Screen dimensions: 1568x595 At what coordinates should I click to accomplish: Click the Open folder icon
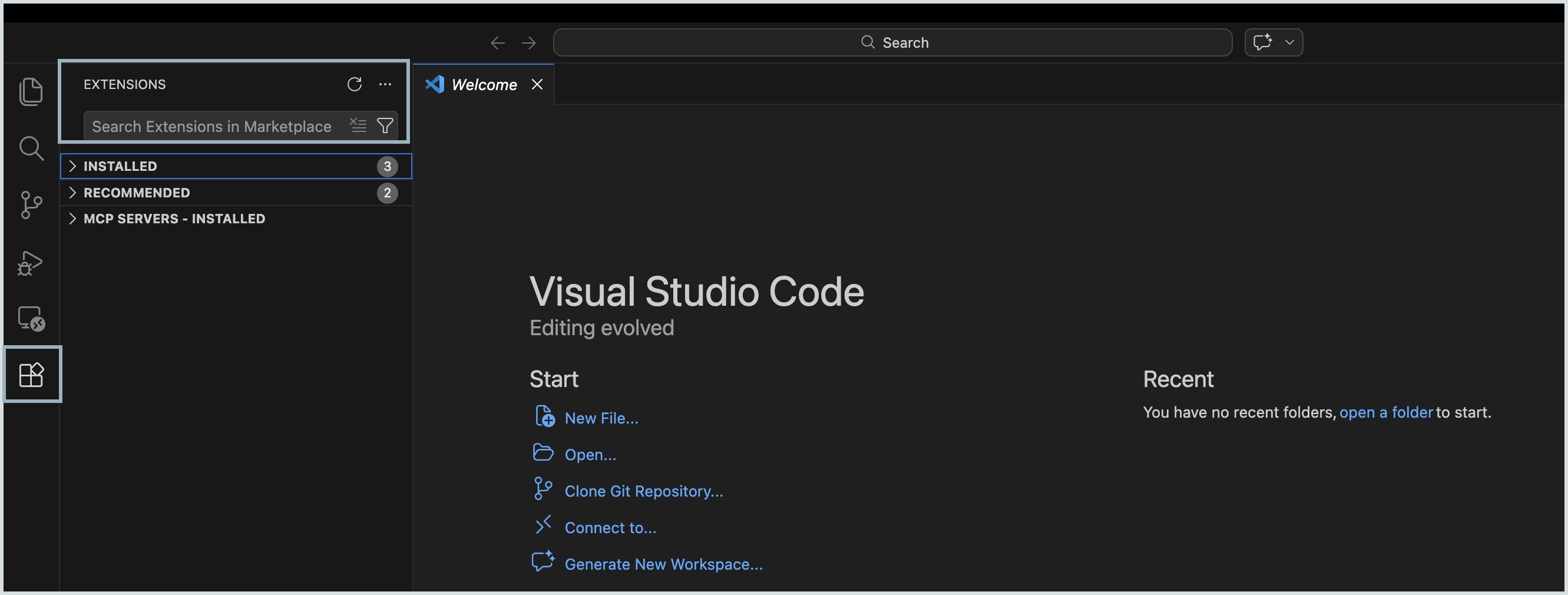point(543,452)
